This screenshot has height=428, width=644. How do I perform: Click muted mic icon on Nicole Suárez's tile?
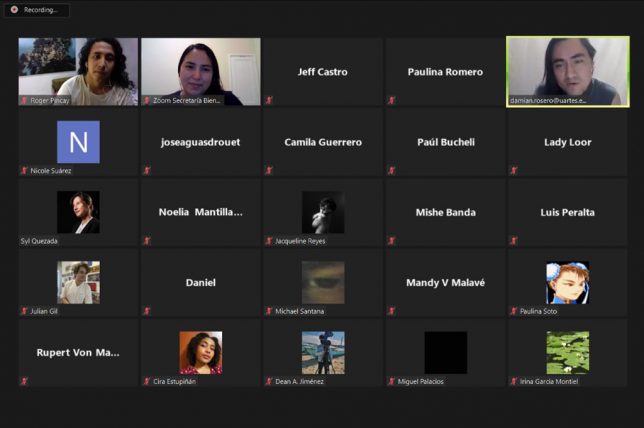pyautogui.click(x=24, y=171)
